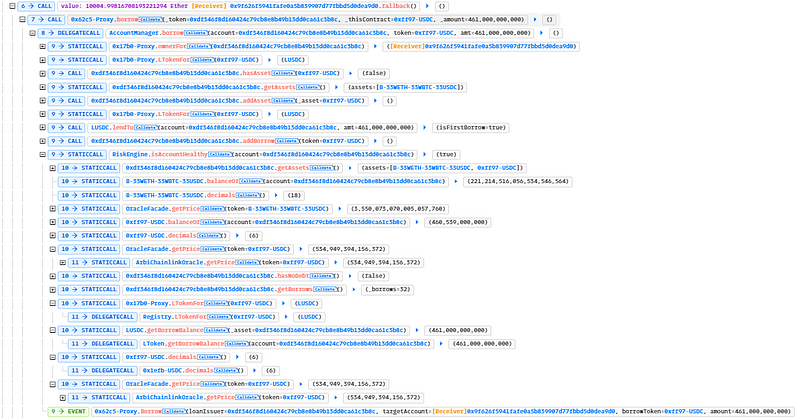800x420 pixels.
Task: Collapse the LUSDC.getBorrowBalance STATICCALL node
Action: pyautogui.click(x=53, y=329)
